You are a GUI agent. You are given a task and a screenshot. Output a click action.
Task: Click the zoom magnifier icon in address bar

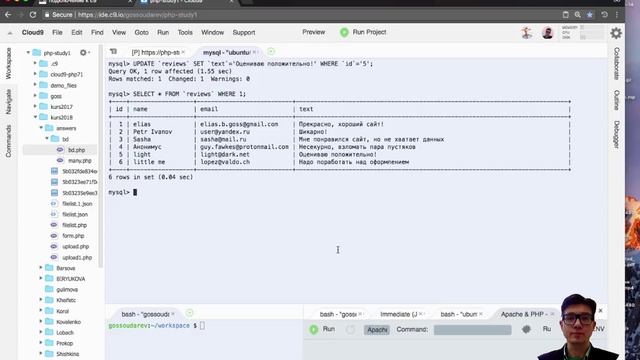[578, 15]
